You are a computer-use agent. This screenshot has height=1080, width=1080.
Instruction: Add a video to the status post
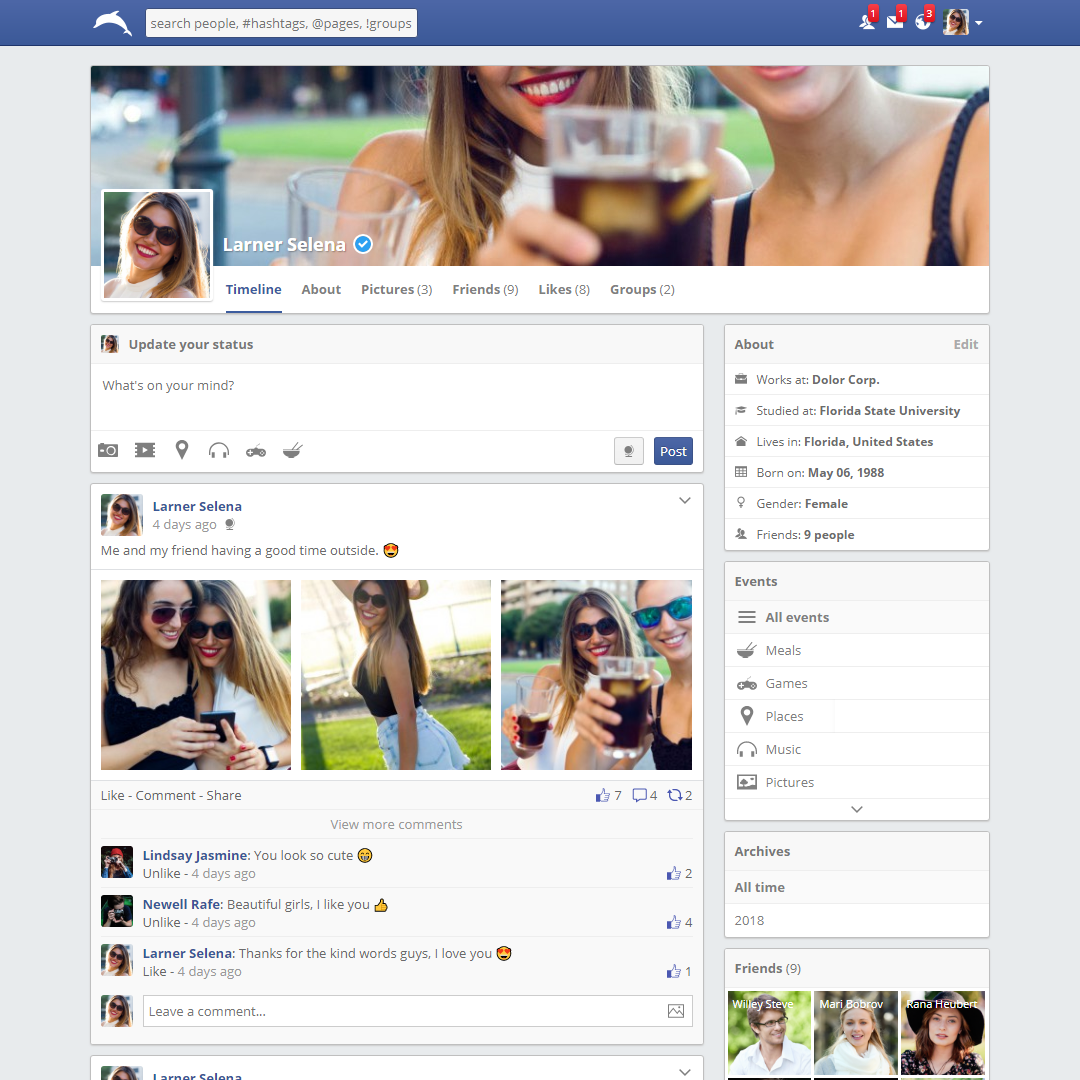144,450
